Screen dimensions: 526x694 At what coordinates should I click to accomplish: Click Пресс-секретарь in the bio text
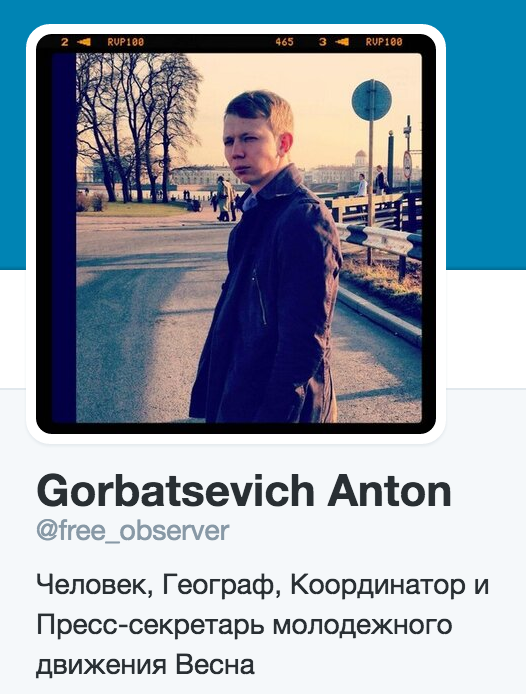(x=149, y=625)
